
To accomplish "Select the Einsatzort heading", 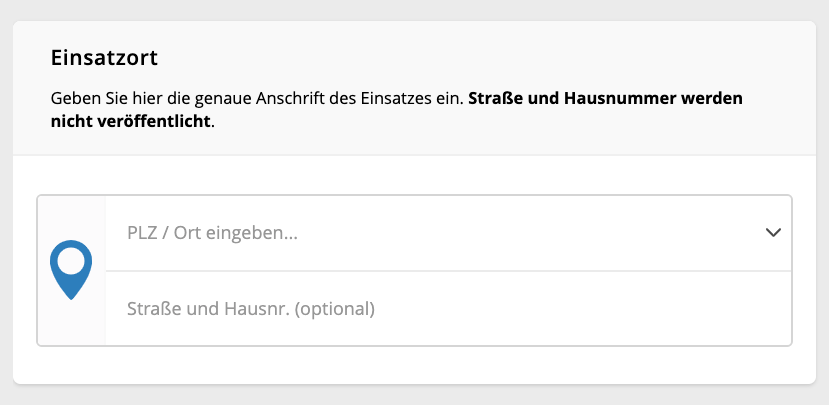I will pos(104,58).
